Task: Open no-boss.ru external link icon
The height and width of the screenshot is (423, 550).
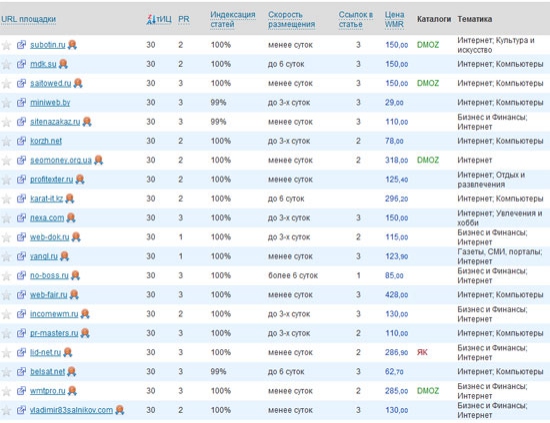Action: [x=21, y=275]
